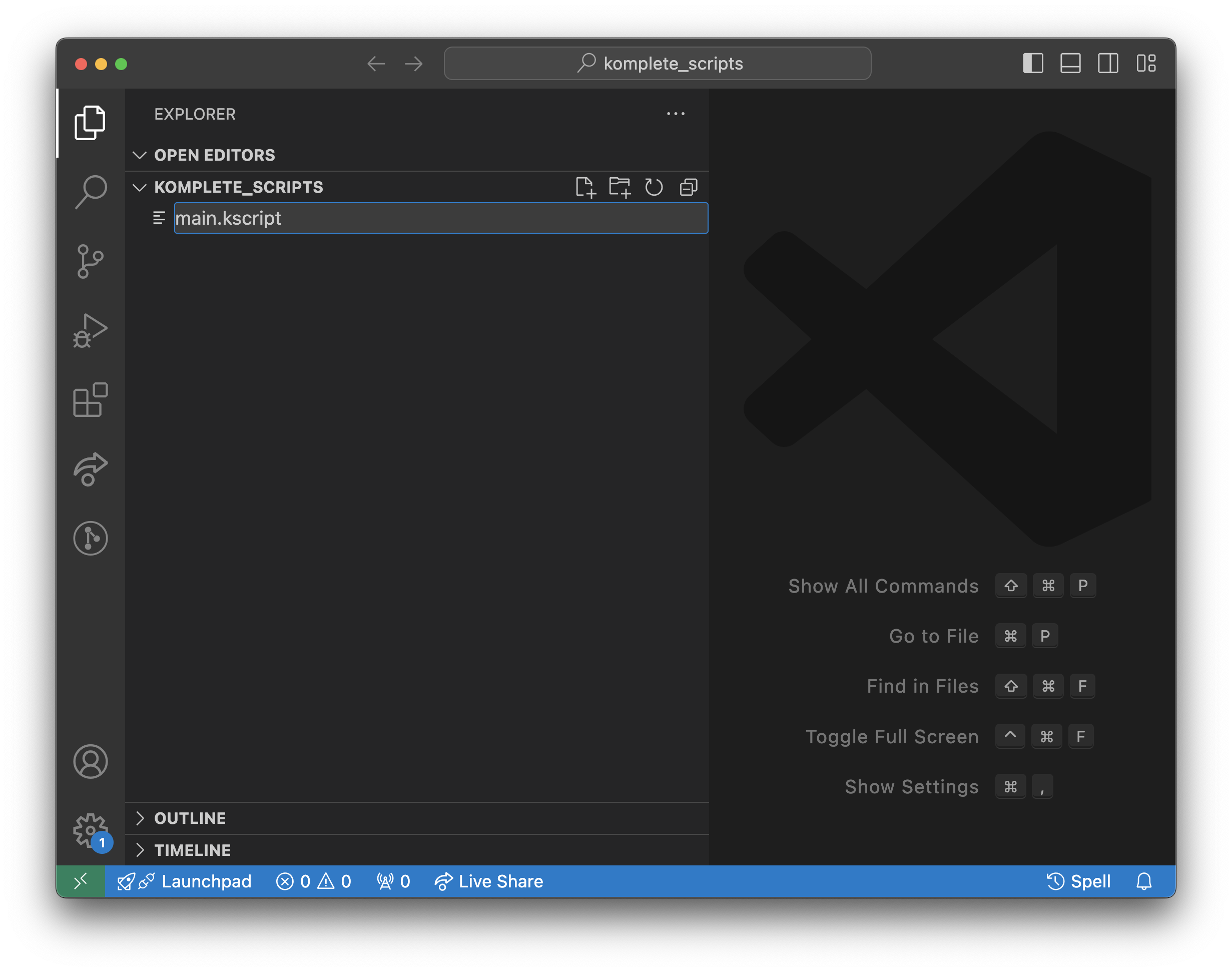
Task: Click Launchpad in the status bar
Action: 184,881
